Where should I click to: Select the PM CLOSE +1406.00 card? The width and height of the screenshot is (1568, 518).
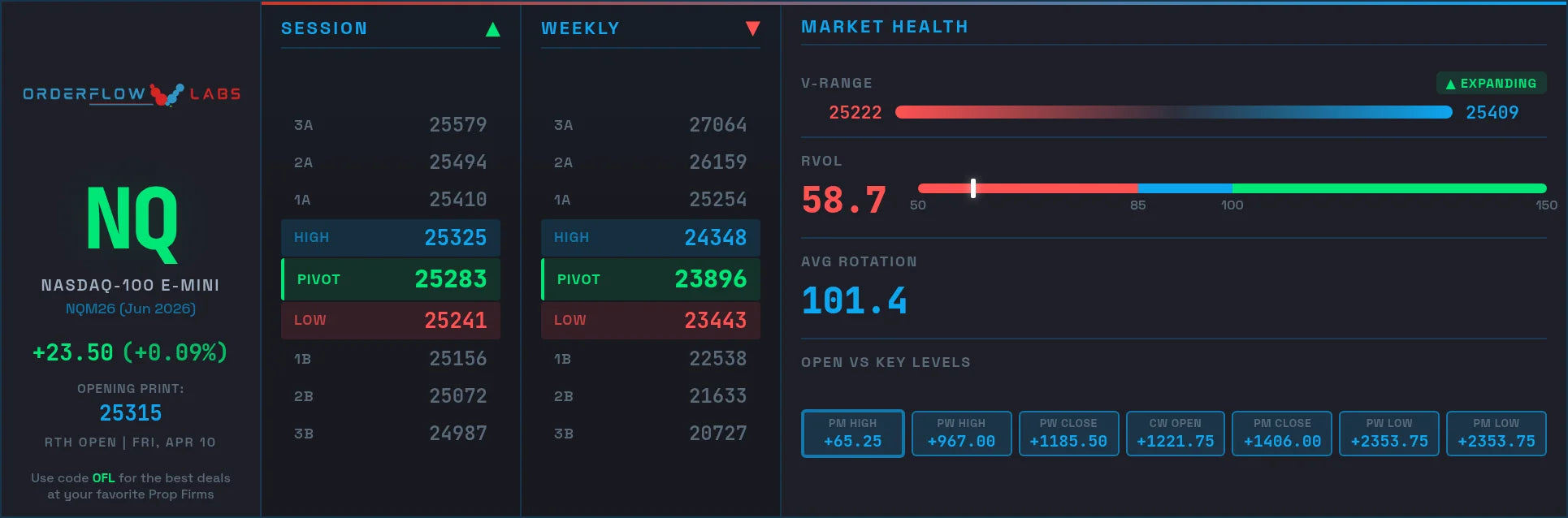pos(1282,434)
